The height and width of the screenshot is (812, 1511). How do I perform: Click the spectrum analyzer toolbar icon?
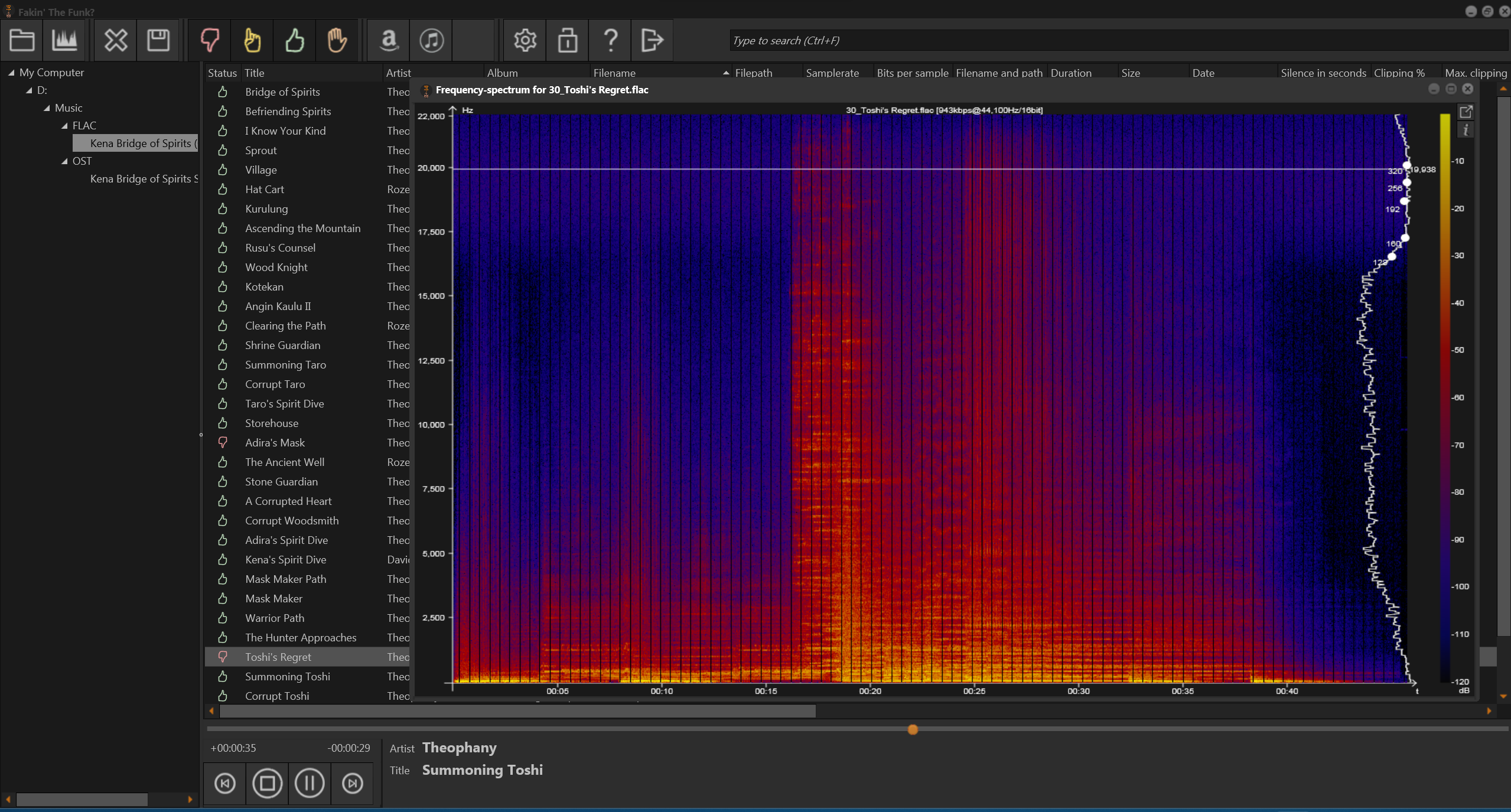(x=64, y=40)
